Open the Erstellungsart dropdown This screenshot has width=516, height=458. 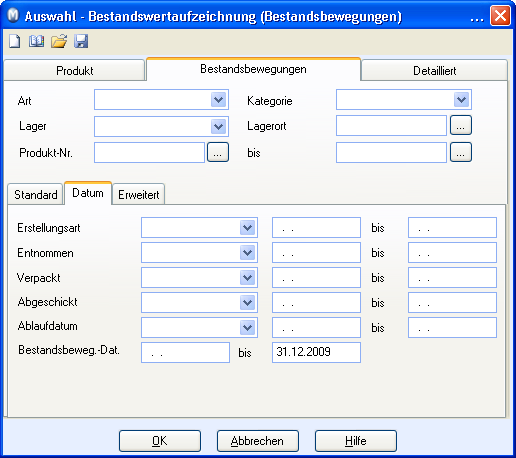point(247,228)
